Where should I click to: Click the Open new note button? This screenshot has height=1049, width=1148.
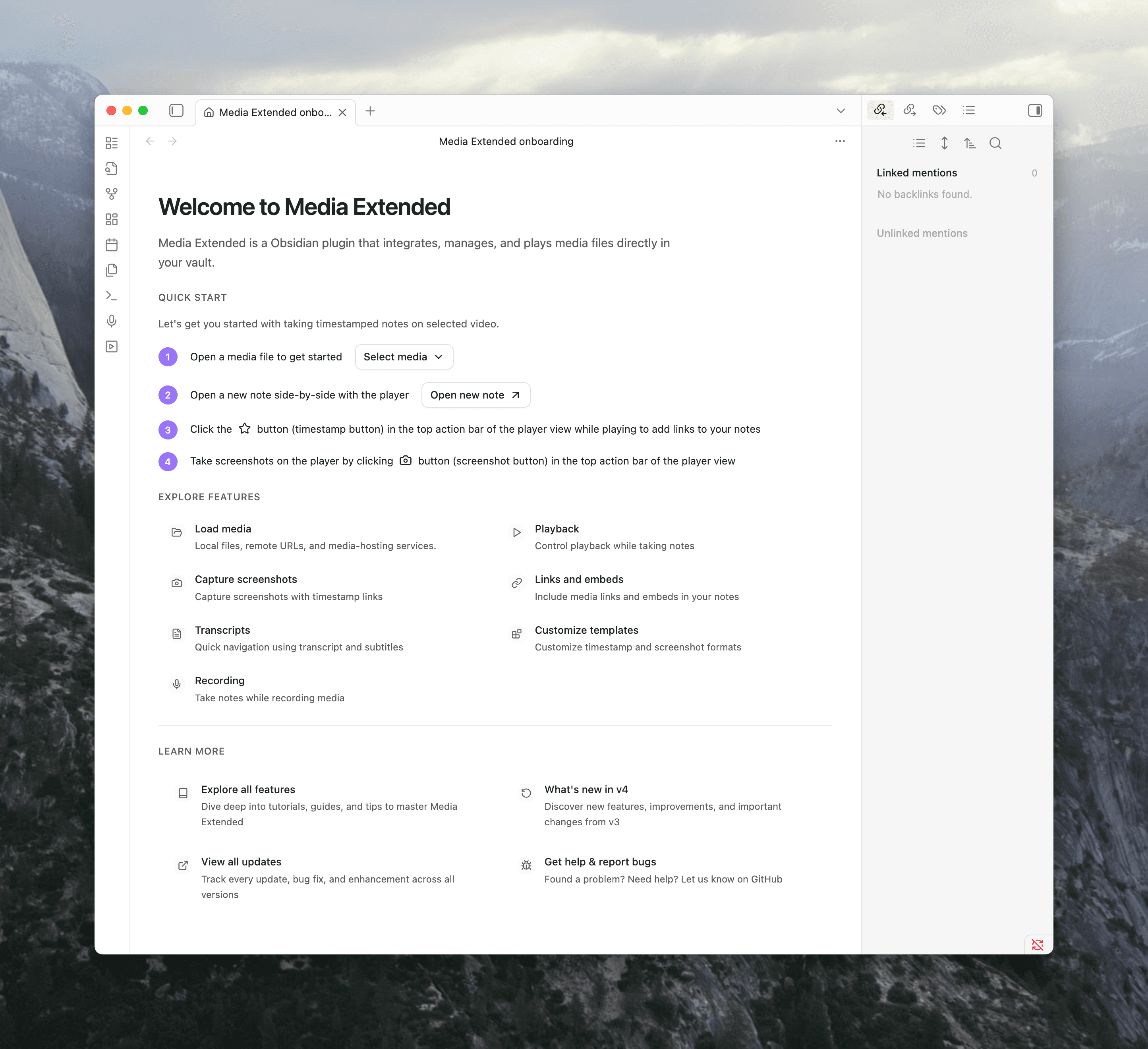[x=475, y=395]
